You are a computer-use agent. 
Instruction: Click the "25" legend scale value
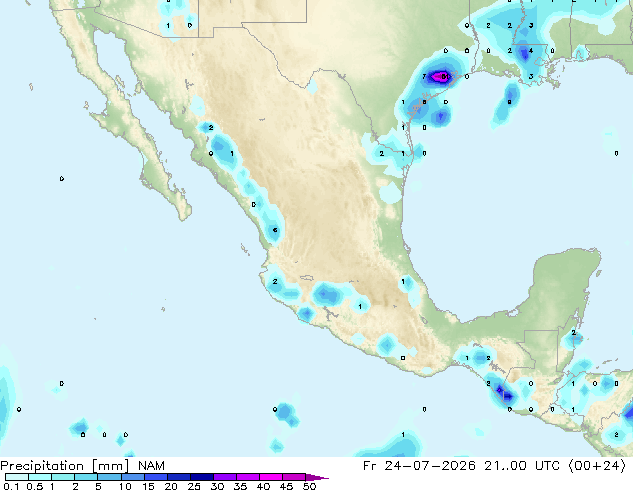(194, 486)
